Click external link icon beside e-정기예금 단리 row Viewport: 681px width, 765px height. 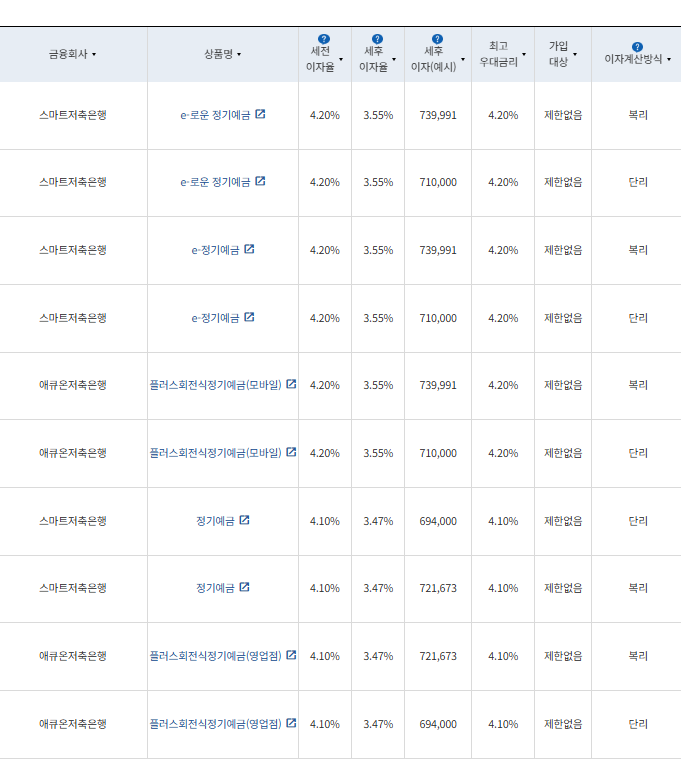tap(249, 317)
